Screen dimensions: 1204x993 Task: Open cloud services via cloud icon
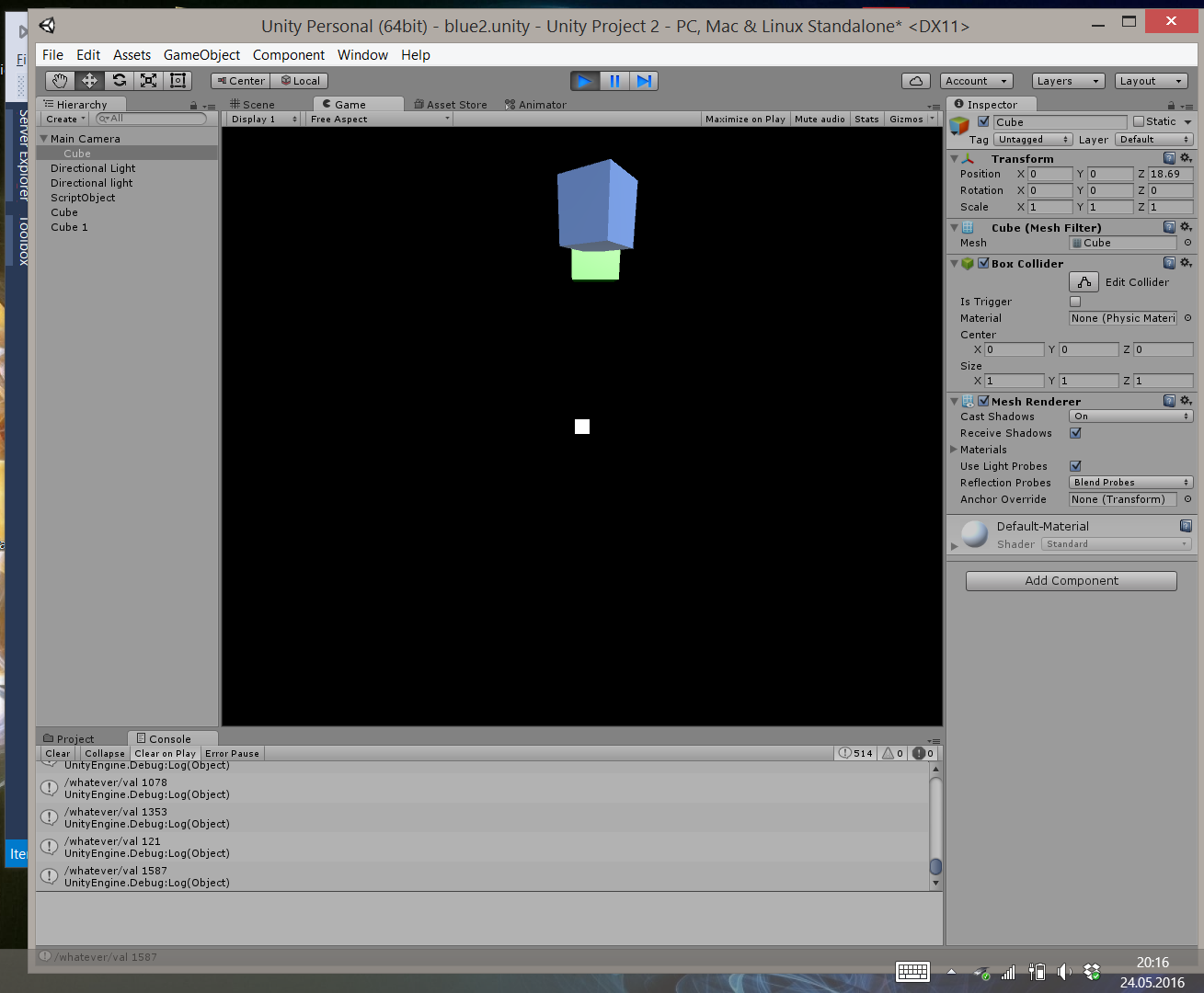tap(915, 81)
